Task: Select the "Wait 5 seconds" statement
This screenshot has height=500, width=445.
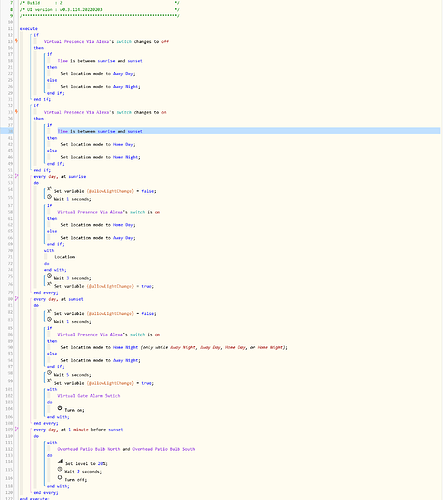Action: (73, 375)
